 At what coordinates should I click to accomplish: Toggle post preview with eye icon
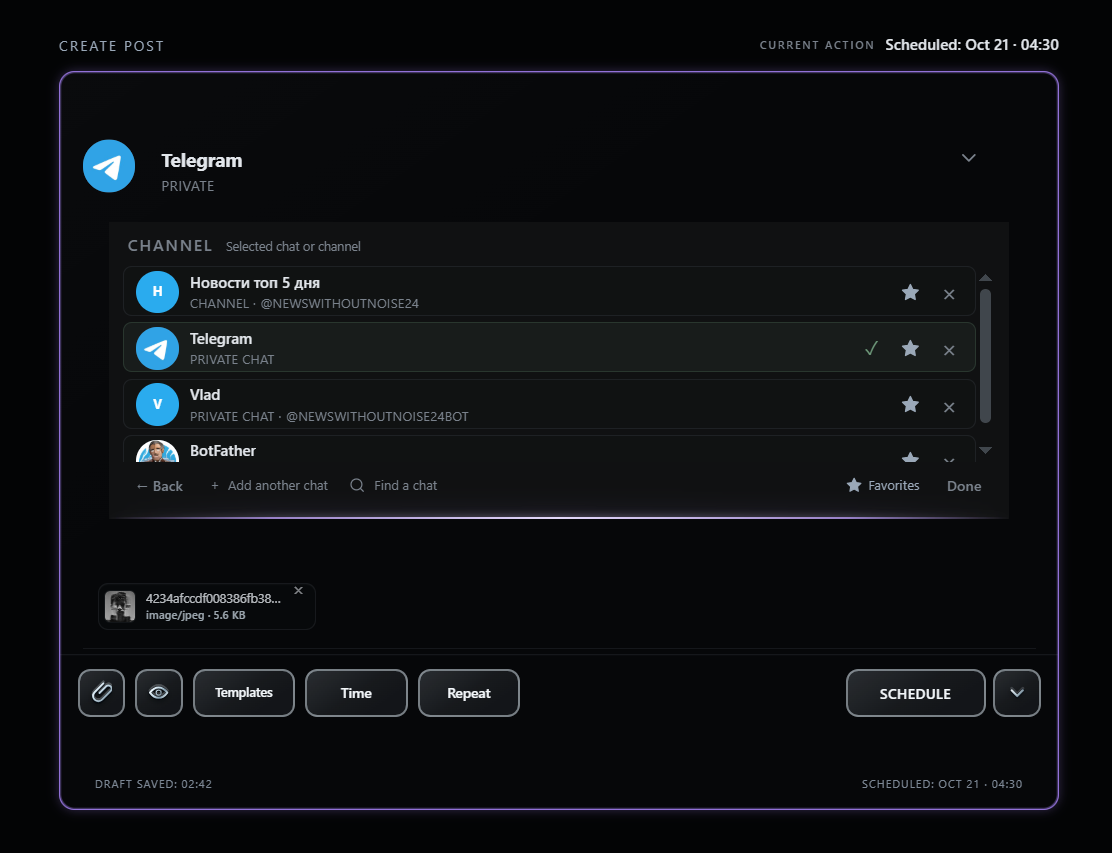tap(159, 693)
